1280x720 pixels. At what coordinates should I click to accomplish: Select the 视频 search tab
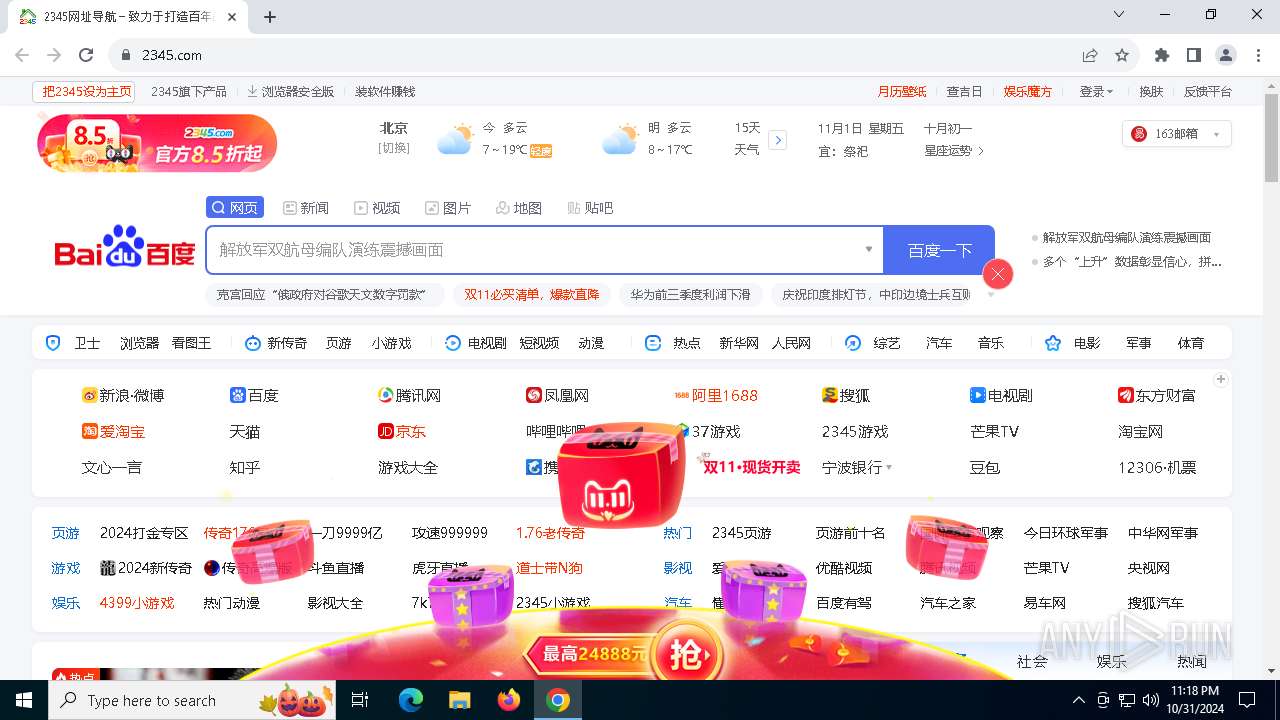tap(377, 207)
